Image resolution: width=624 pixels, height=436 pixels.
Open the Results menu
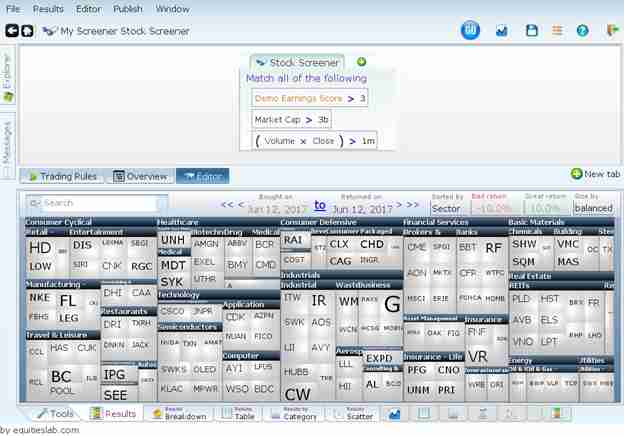[x=48, y=9]
